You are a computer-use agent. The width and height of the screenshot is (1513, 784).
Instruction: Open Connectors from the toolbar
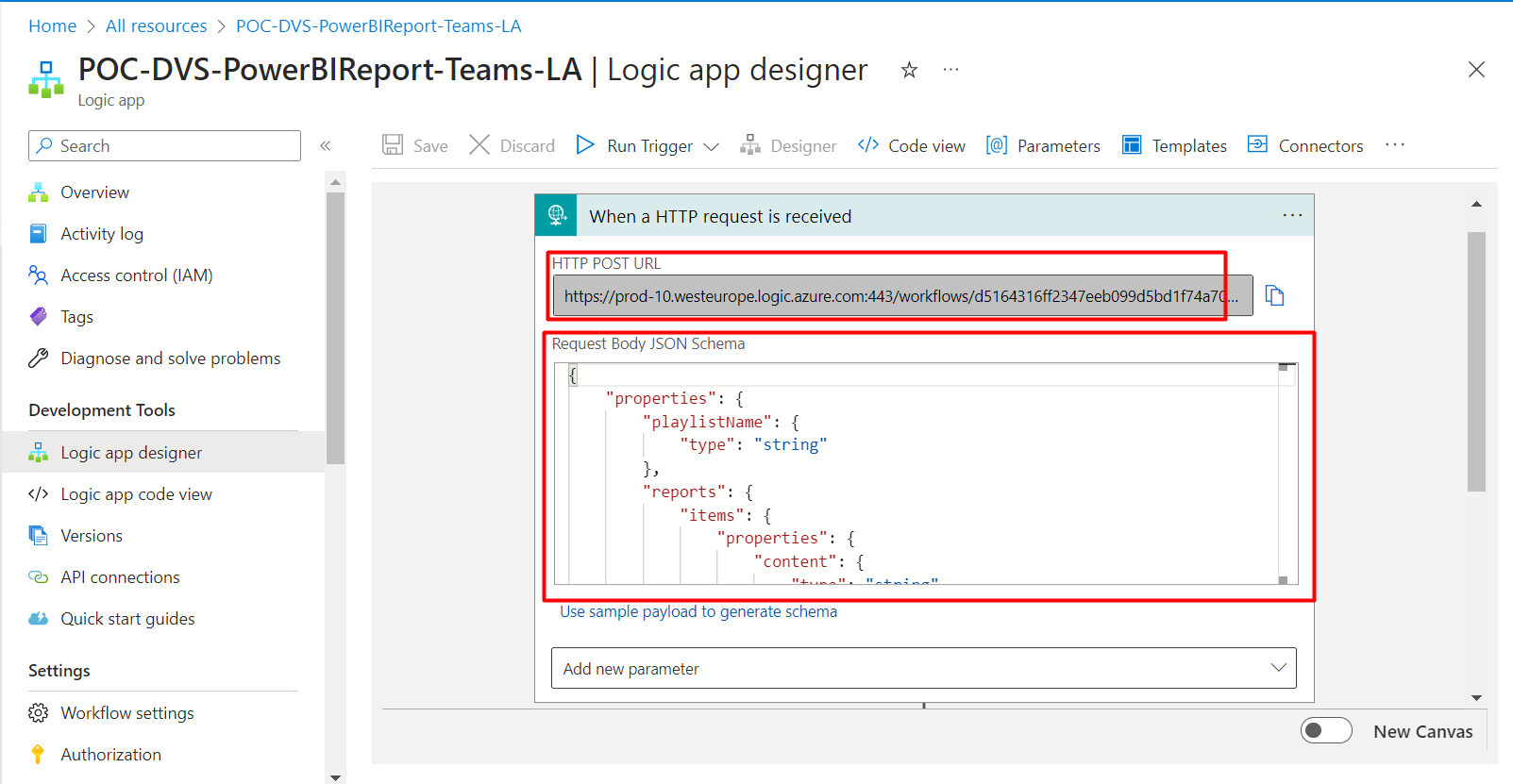tap(1305, 145)
